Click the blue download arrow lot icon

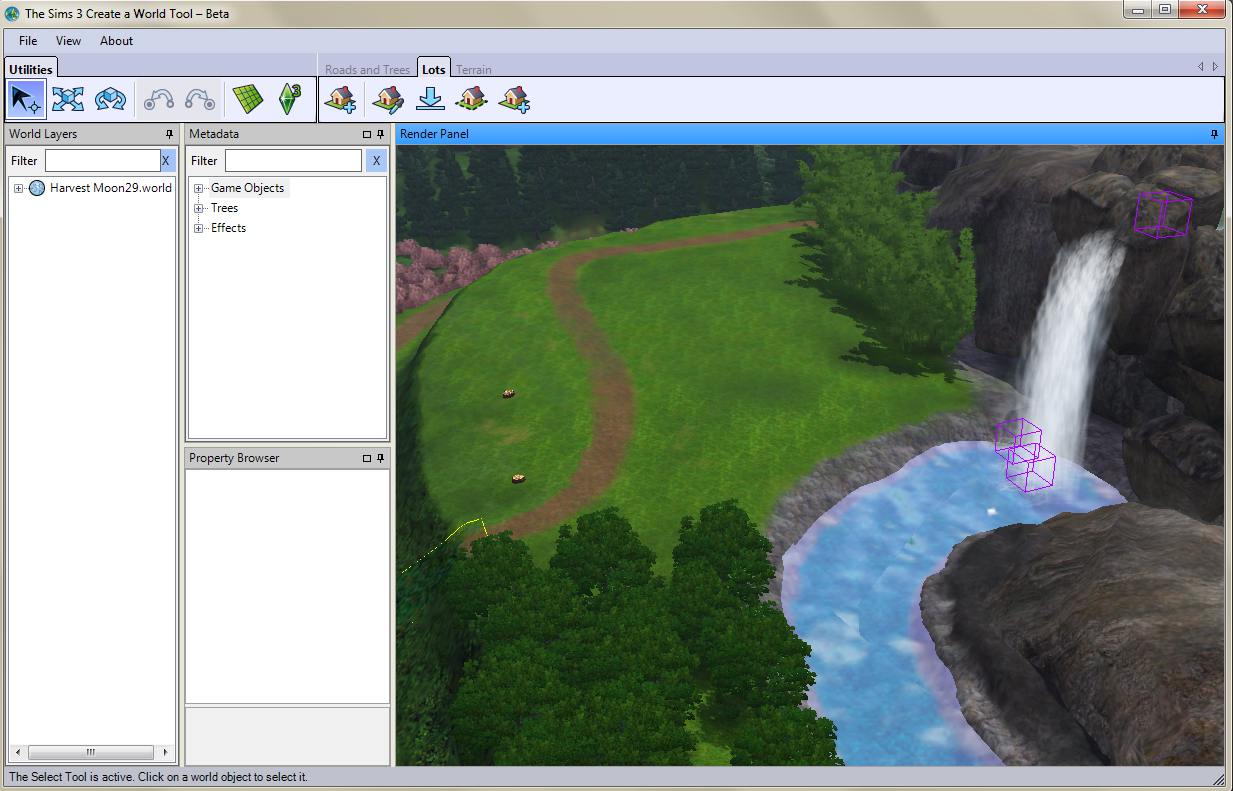[430, 99]
